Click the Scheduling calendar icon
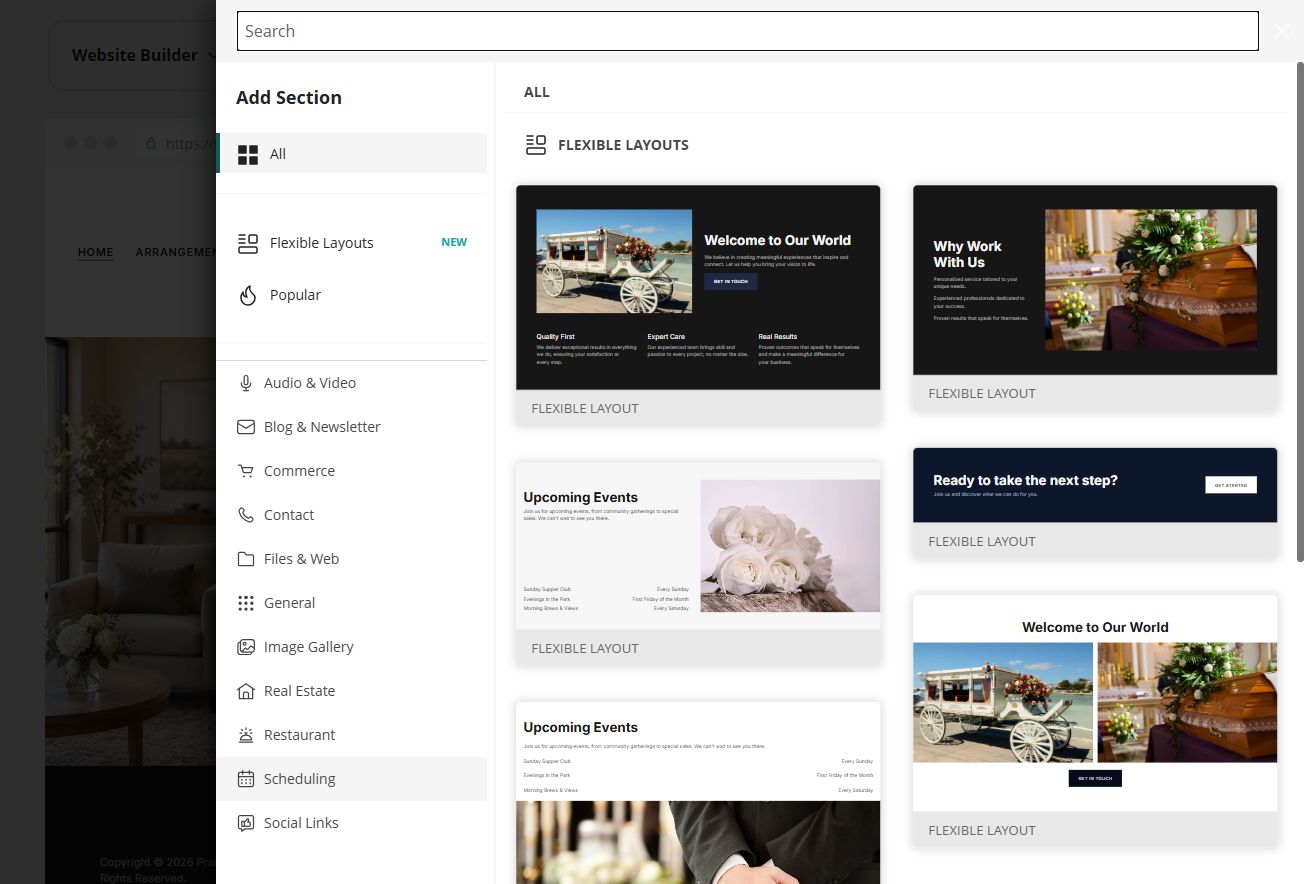This screenshot has height=884, width=1304. (x=245, y=779)
